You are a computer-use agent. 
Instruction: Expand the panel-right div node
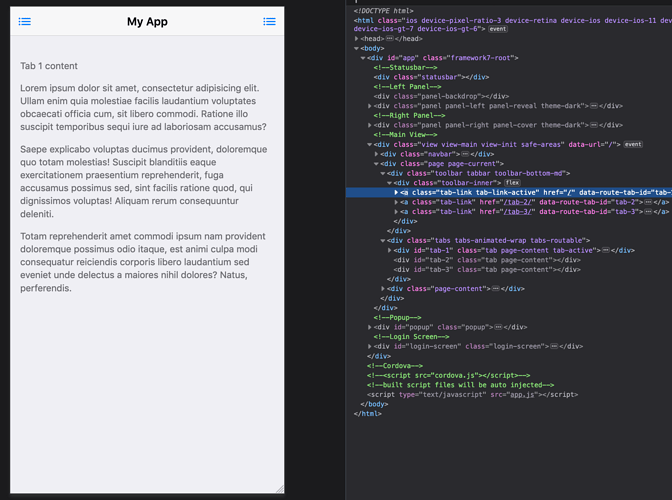coord(369,125)
